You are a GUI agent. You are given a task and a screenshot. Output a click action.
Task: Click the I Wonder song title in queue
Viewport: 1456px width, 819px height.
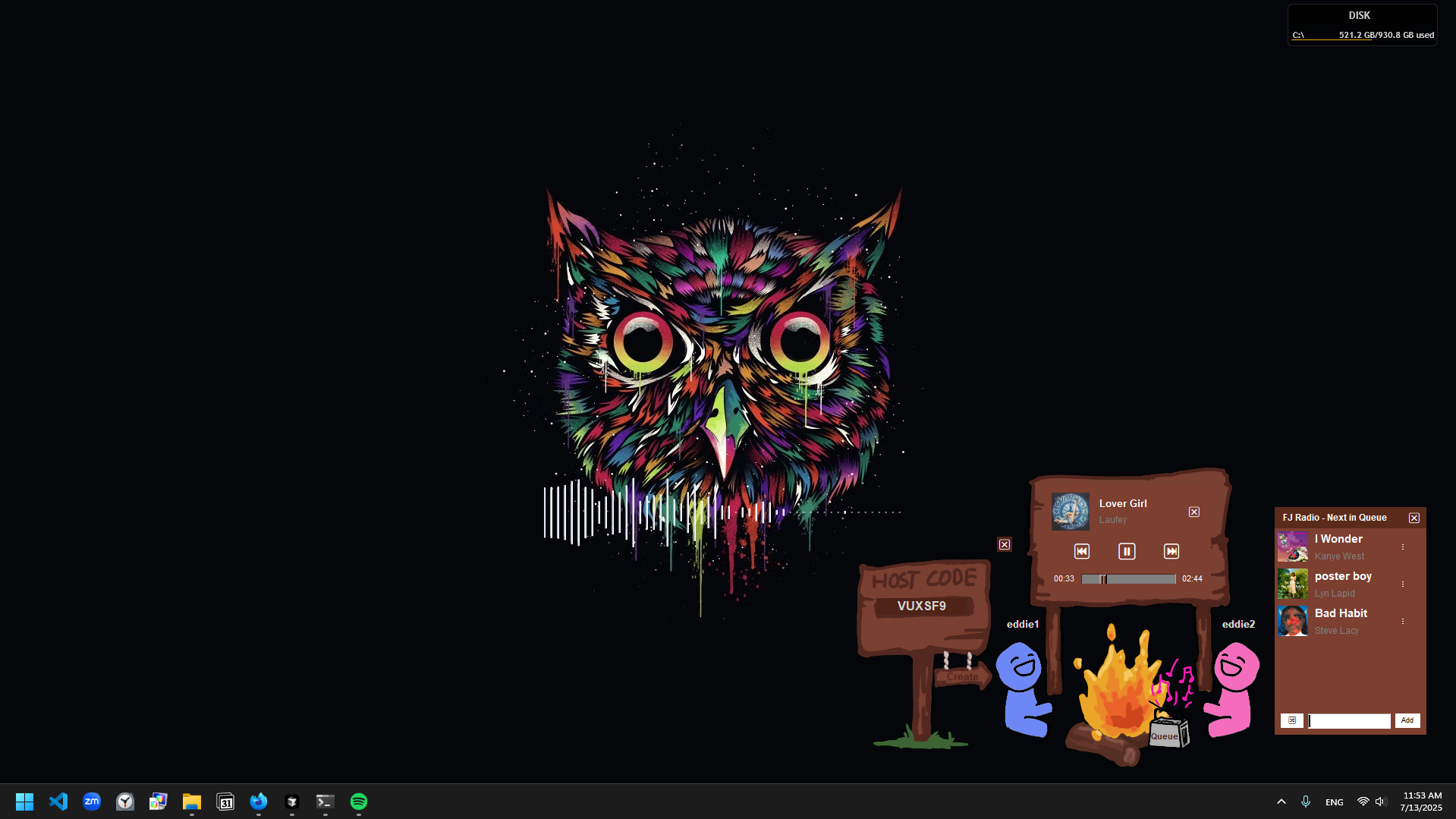[x=1338, y=539]
